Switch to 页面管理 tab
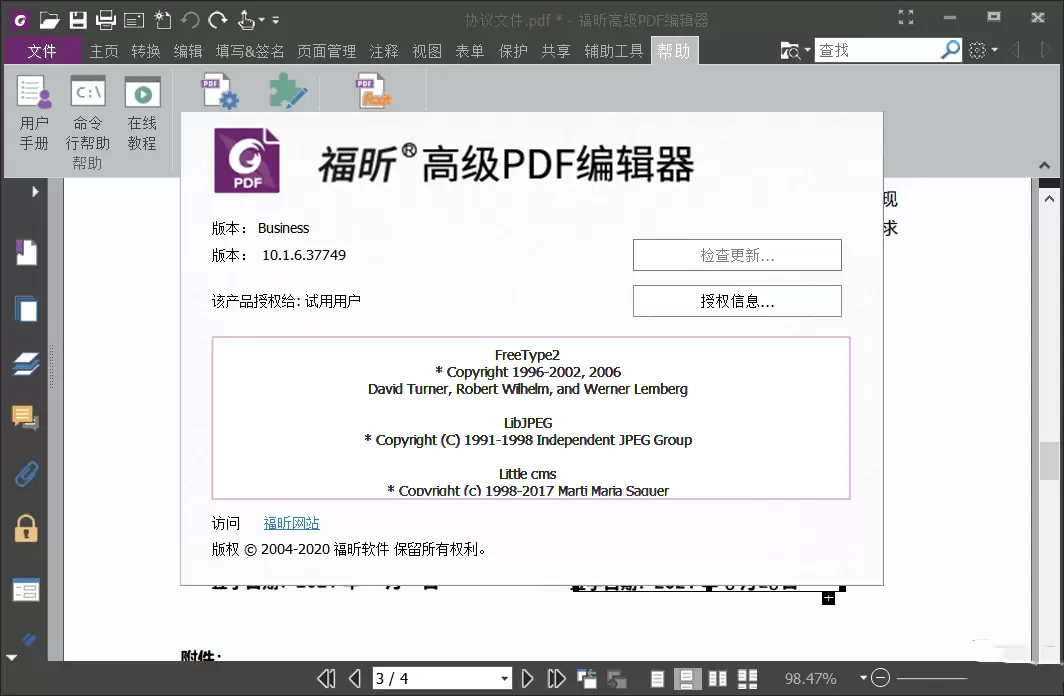1064x696 pixels. tap(326, 51)
